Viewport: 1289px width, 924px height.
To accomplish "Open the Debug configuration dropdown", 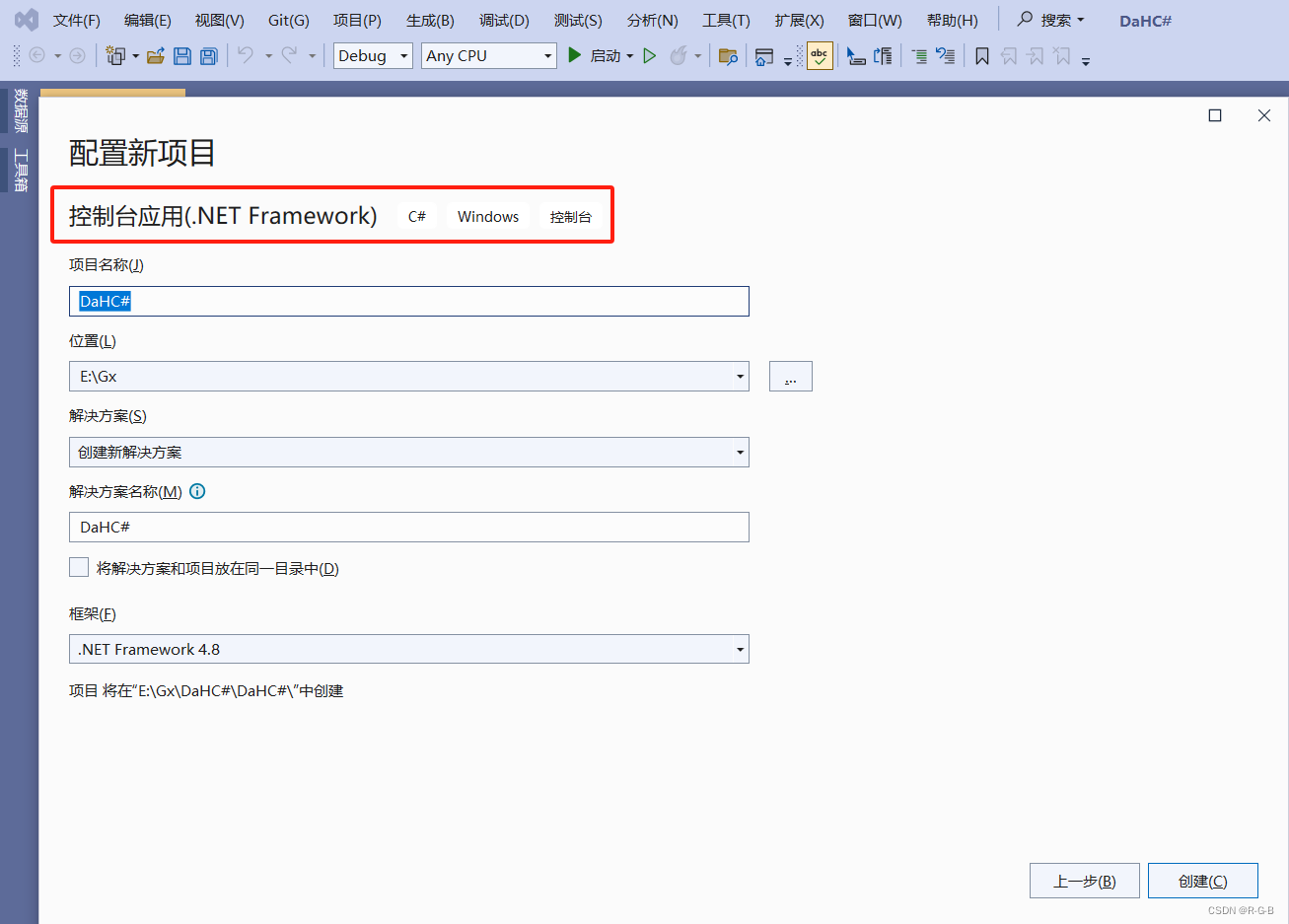I will 373,56.
